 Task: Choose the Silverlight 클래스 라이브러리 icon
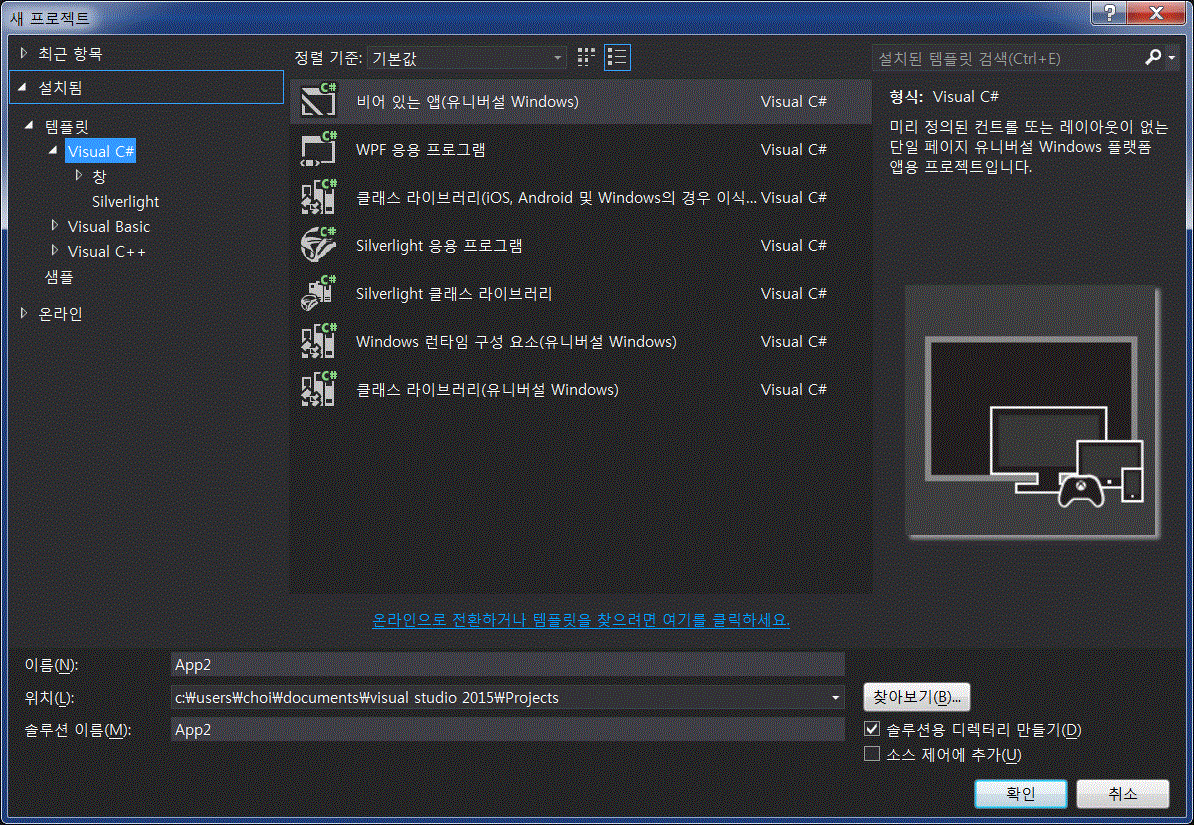319,293
